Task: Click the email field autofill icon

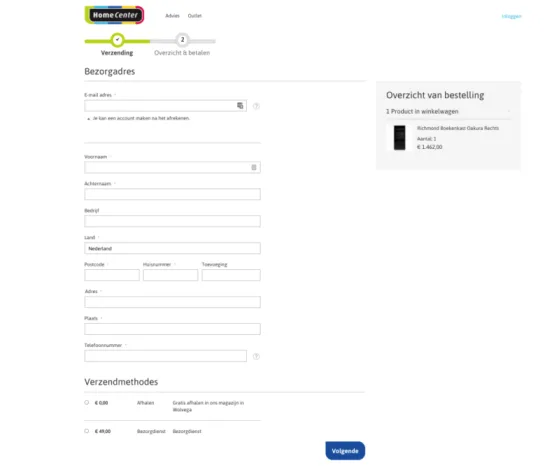Action: (240, 106)
